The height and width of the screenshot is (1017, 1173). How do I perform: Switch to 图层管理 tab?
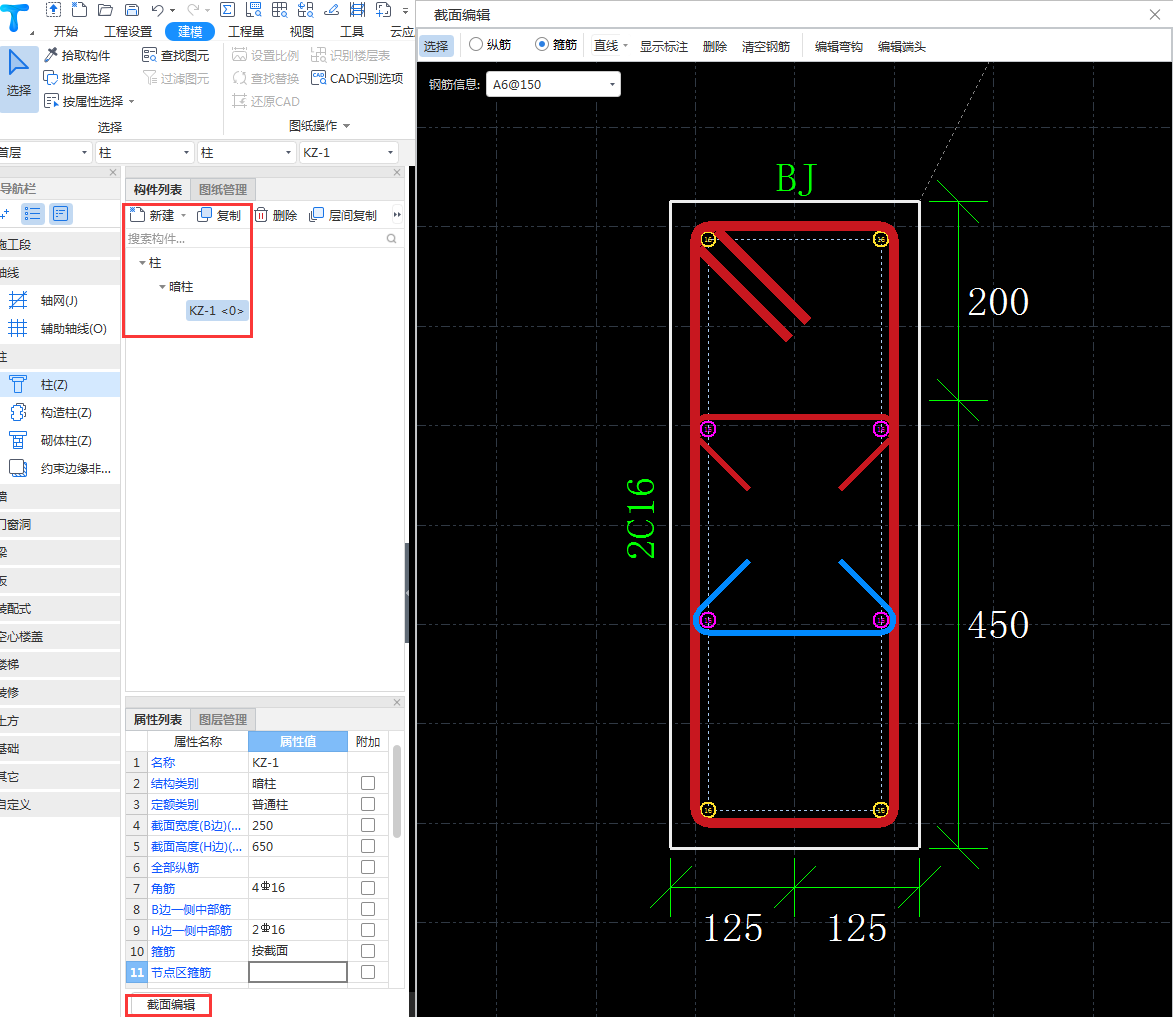click(x=223, y=719)
